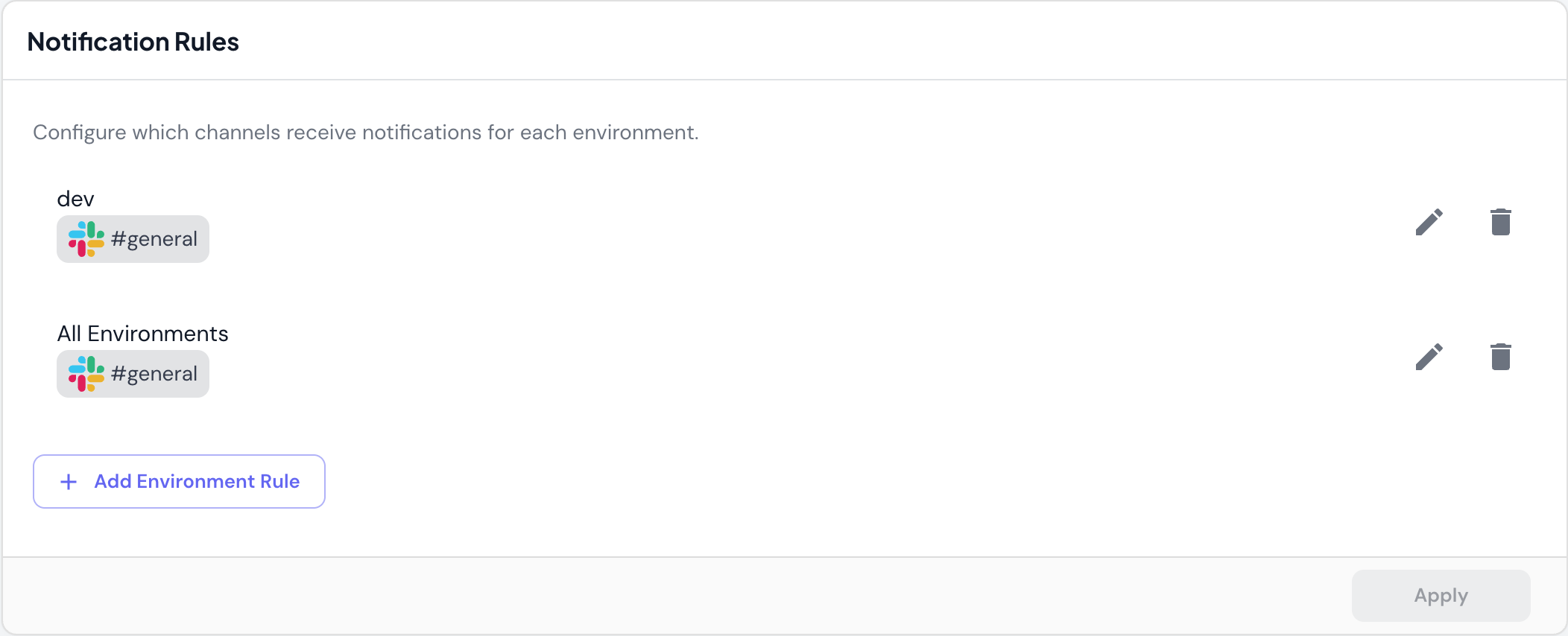
Task: Click the dev environment label
Action: [75, 197]
